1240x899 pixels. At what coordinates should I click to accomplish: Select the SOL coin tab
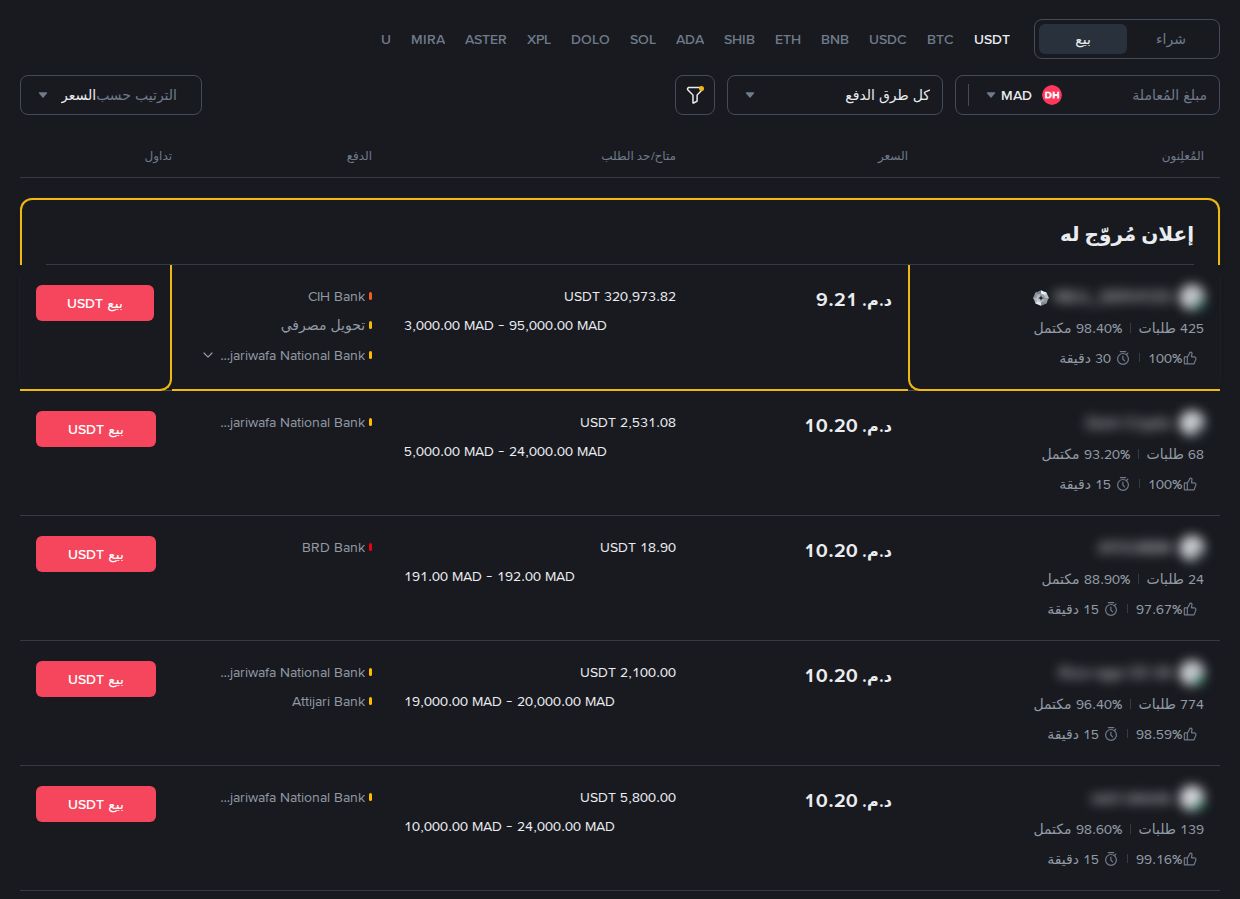click(643, 40)
